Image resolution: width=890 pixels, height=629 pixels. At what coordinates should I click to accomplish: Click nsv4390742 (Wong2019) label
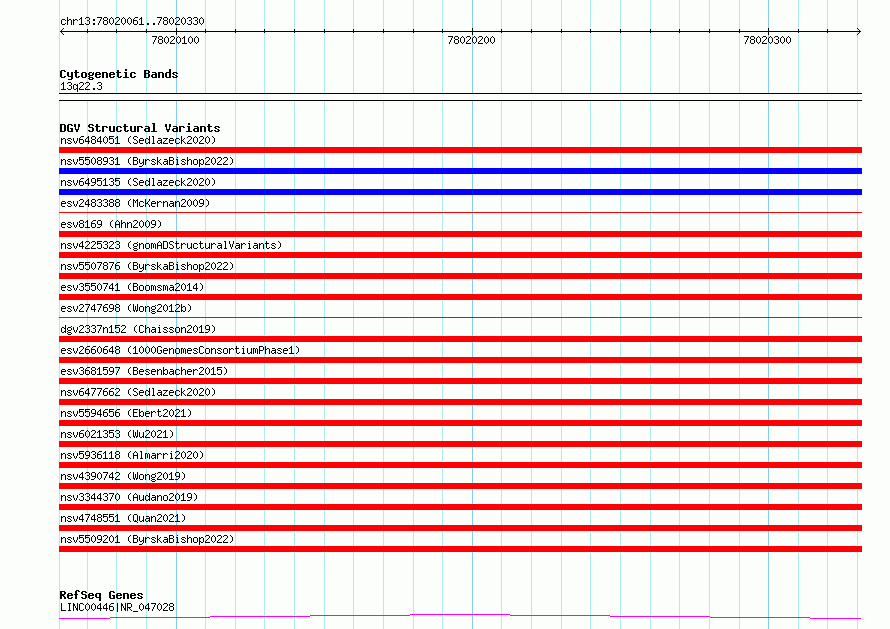point(123,476)
